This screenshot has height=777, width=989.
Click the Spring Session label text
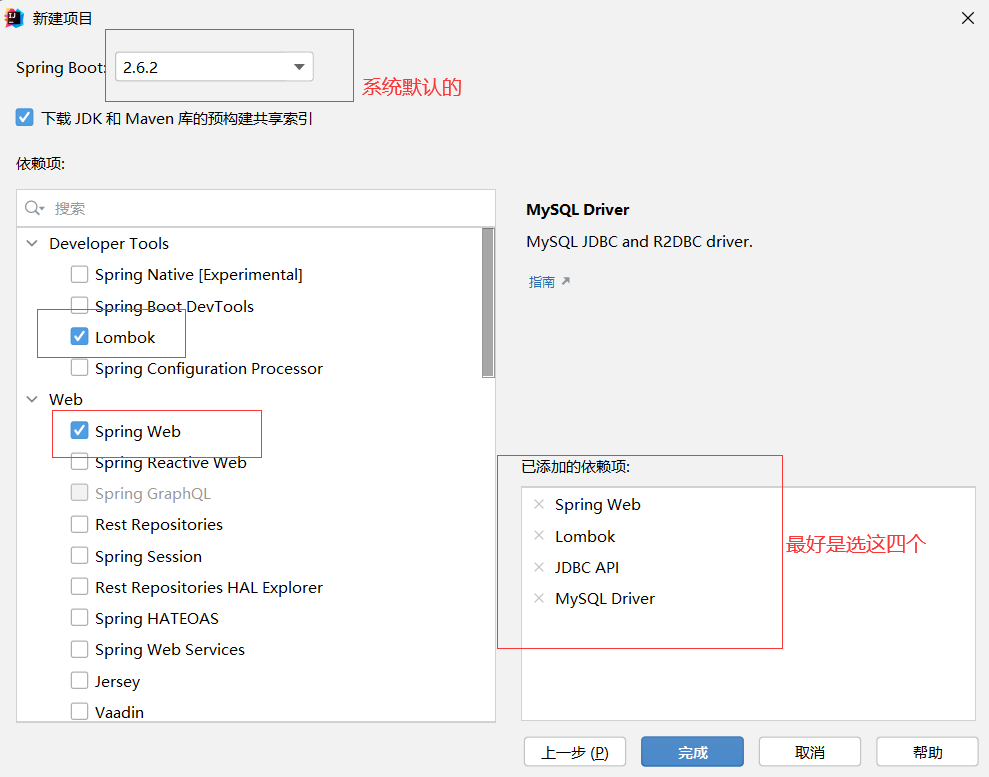(x=148, y=556)
